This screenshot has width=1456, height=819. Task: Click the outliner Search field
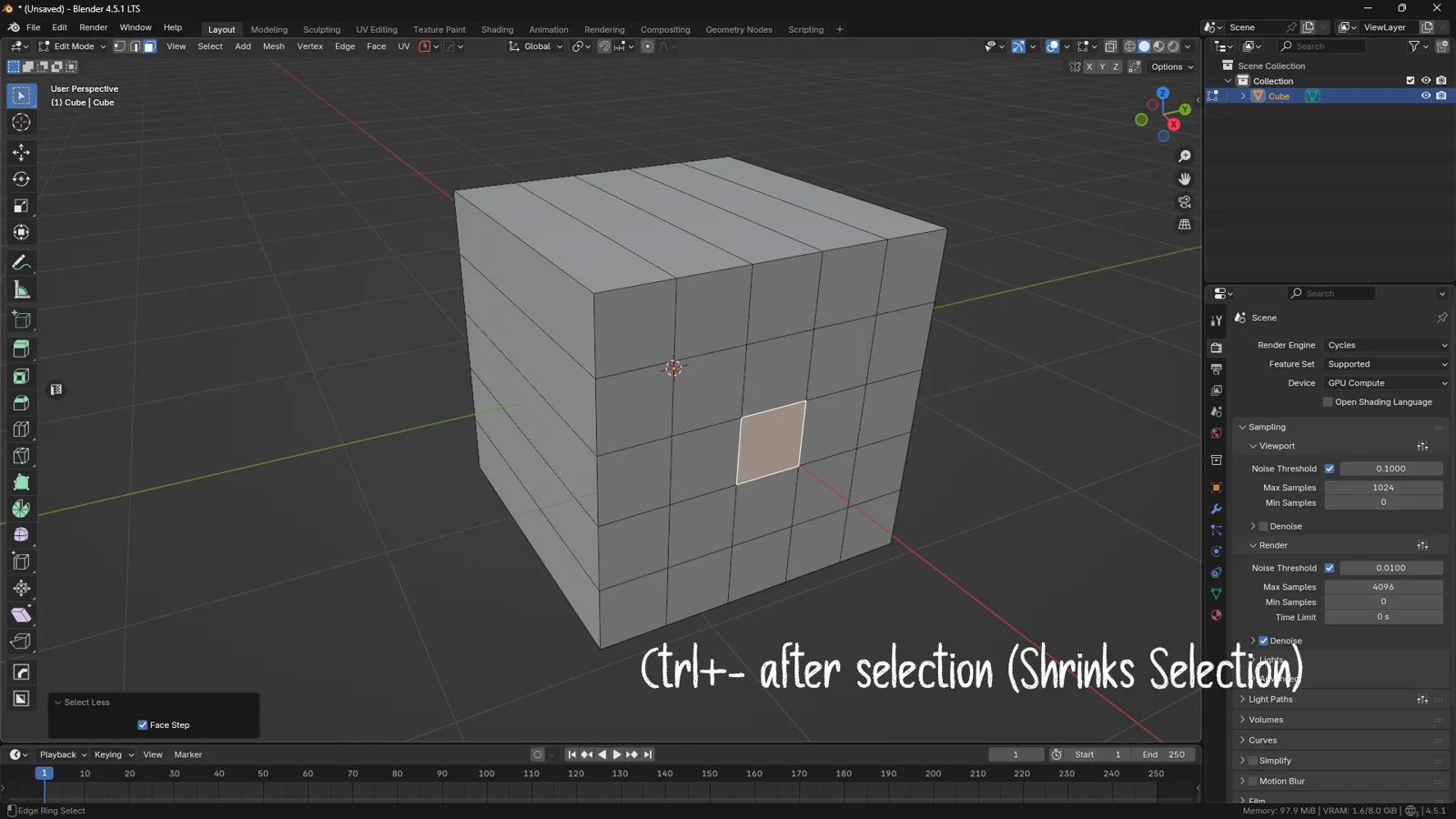click(x=1321, y=46)
